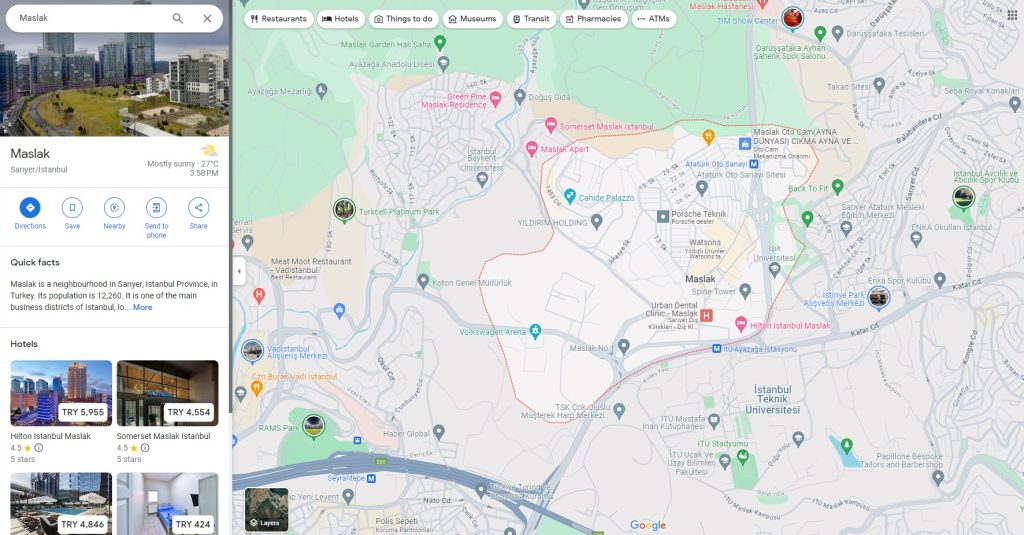
Task: Select İTÜ Stadyumu green pin
Action: tap(743, 457)
